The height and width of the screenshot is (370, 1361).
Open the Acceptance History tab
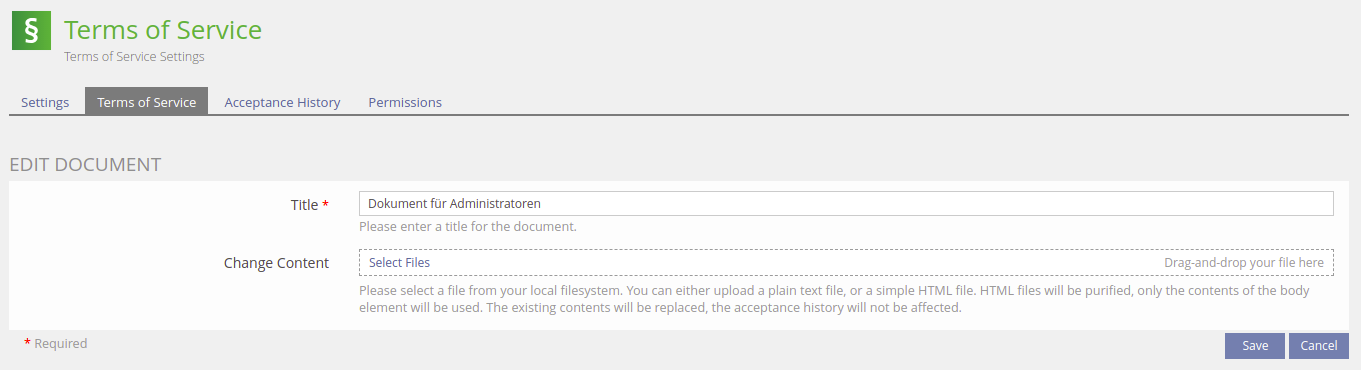282,102
